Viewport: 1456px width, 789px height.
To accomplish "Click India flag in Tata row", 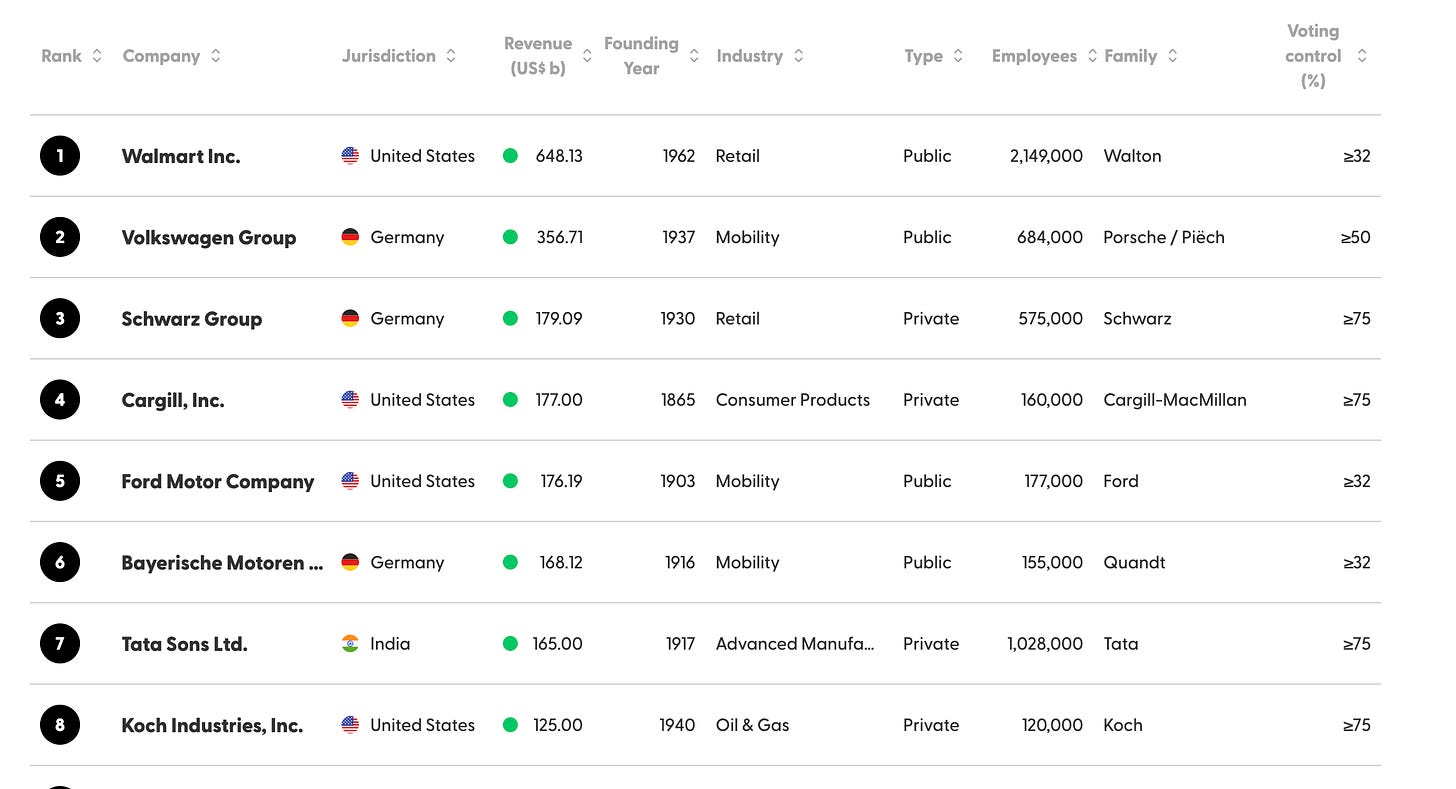I will (350, 644).
